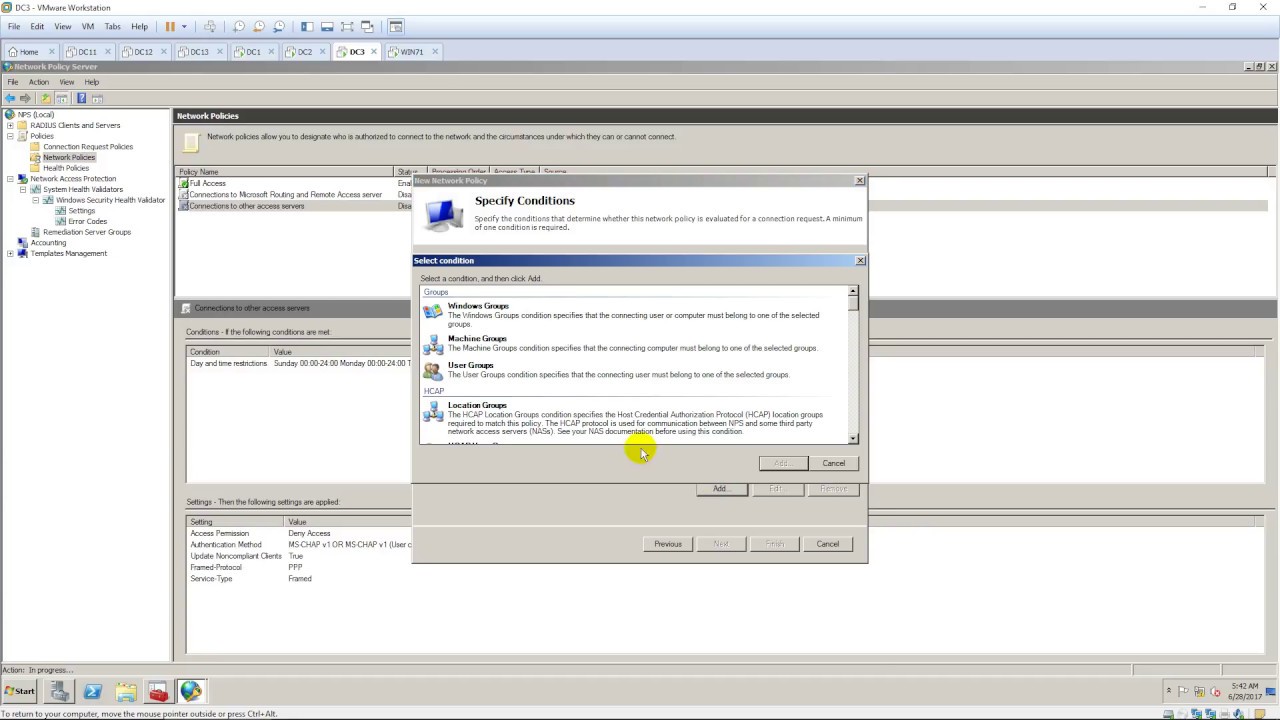Collapse System Health Validators node
The height and width of the screenshot is (720, 1280).
(23, 189)
